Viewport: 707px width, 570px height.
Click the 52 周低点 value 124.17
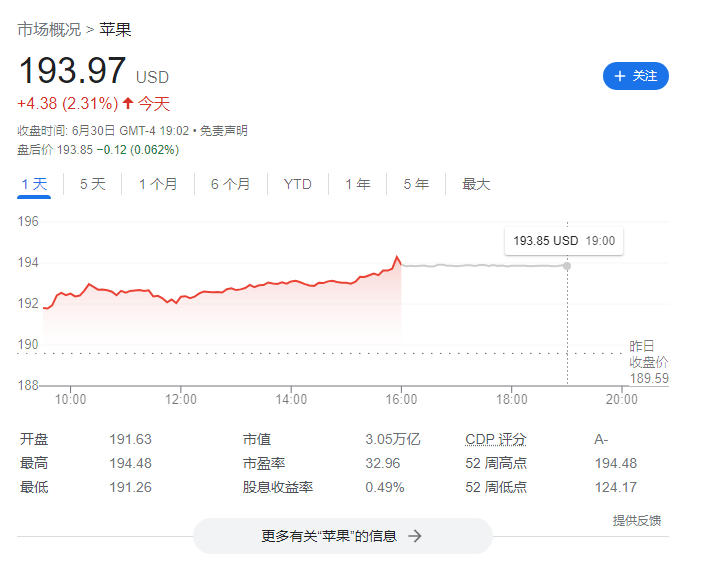(615, 487)
